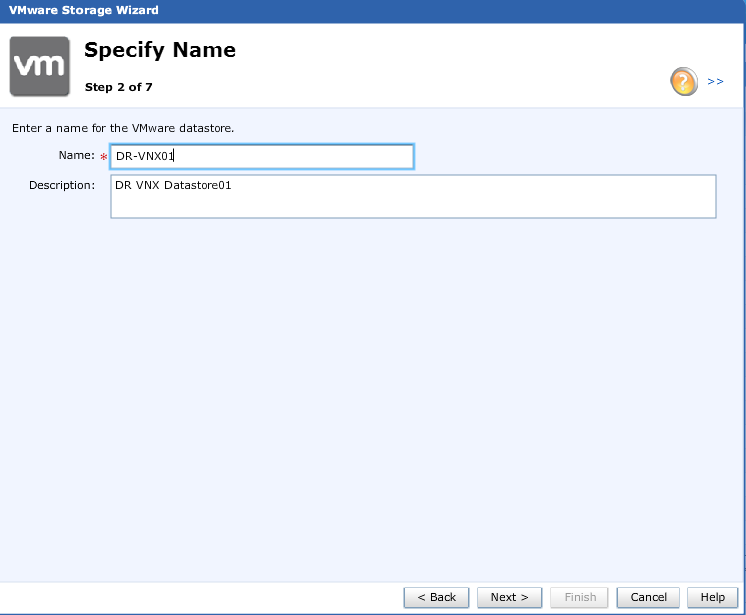Select the Step 2 of 7 indicator

119,87
